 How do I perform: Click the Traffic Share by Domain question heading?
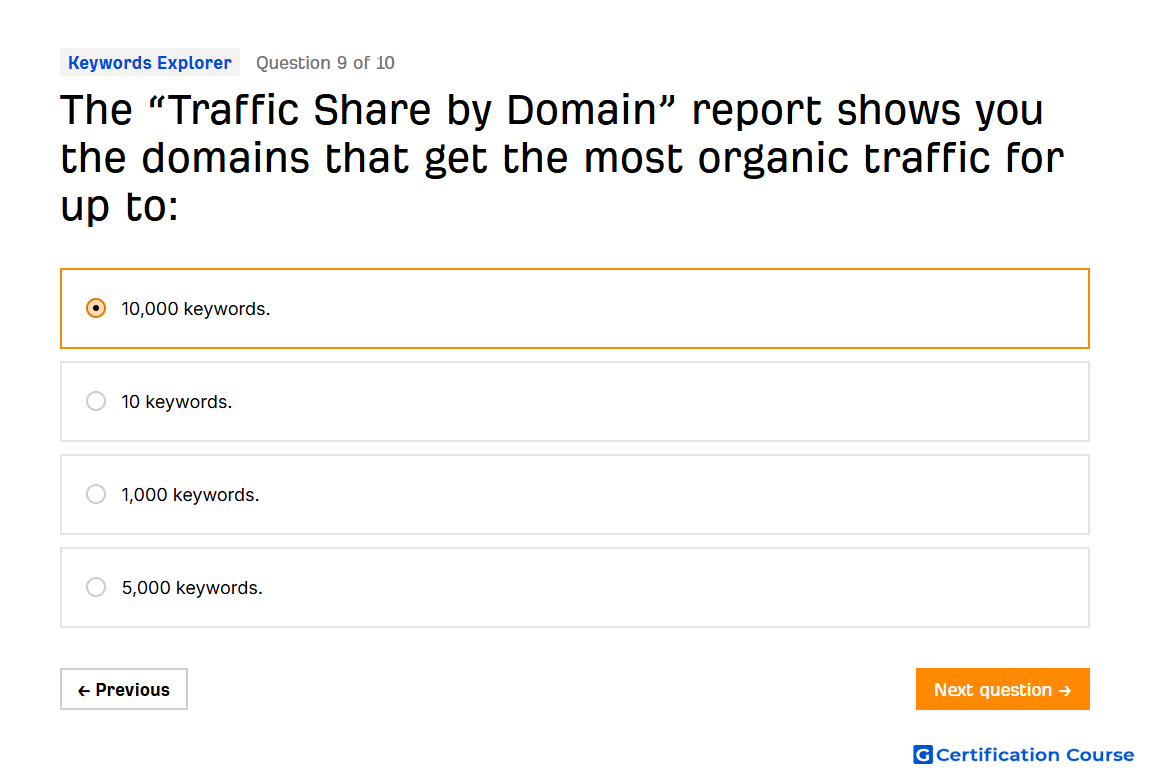coord(562,157)
